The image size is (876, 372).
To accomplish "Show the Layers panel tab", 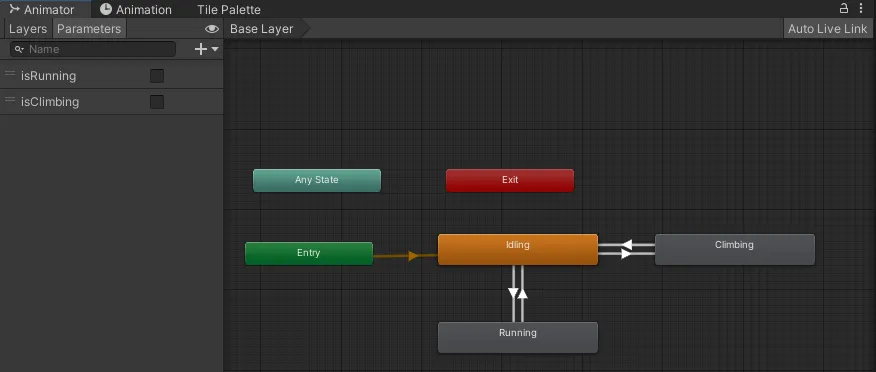I will coord(27,28).
